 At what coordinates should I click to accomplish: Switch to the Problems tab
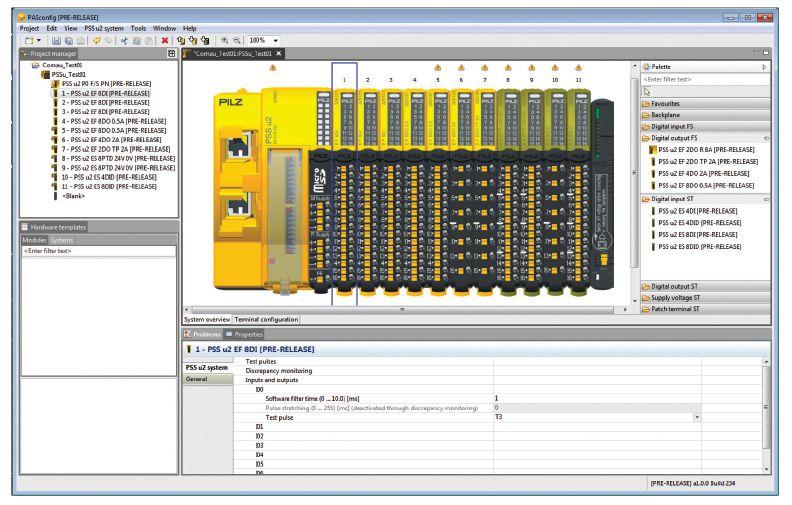(x=203, y=334)
